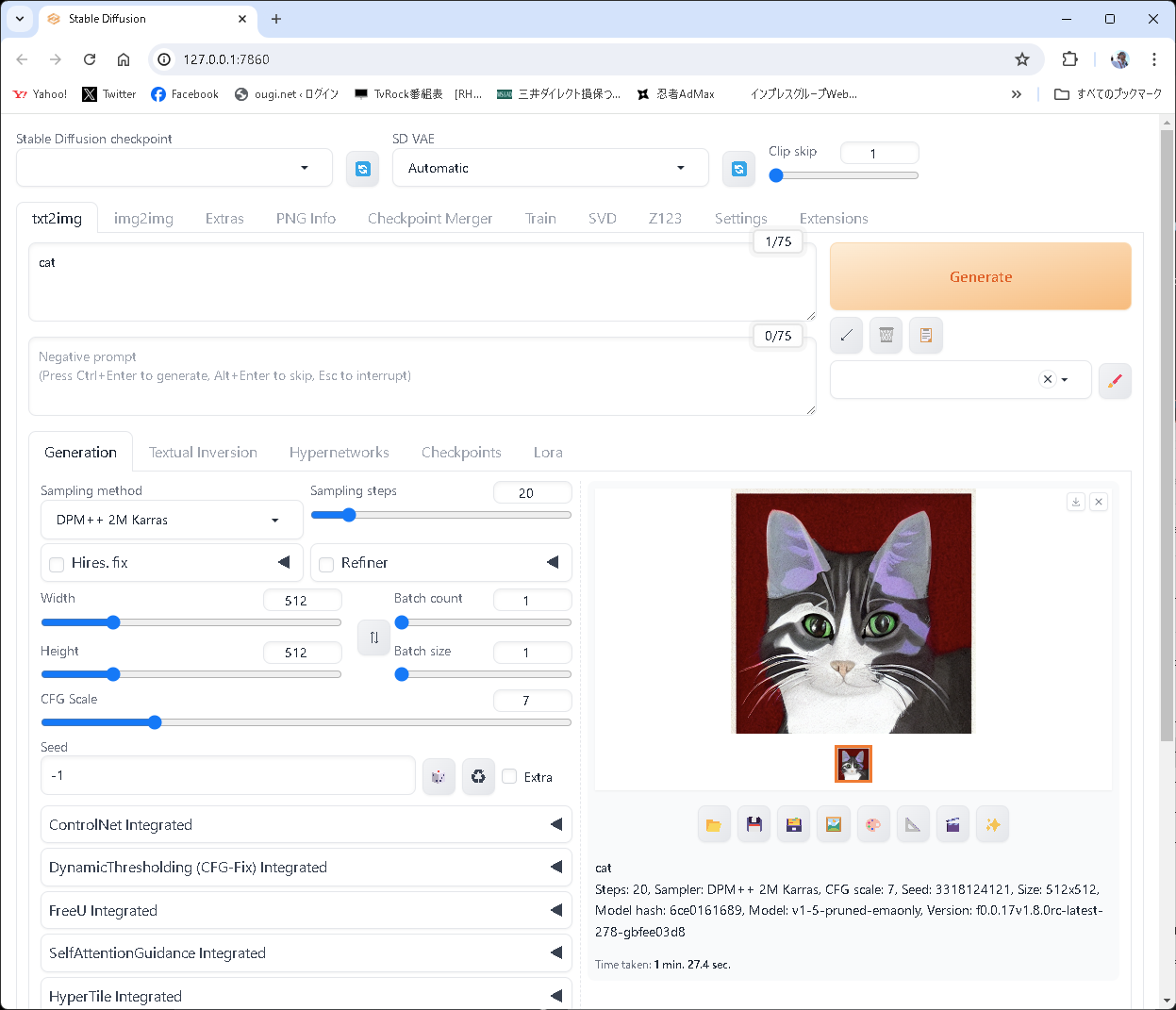Enable the Refiner checkbox

point(325,563)
